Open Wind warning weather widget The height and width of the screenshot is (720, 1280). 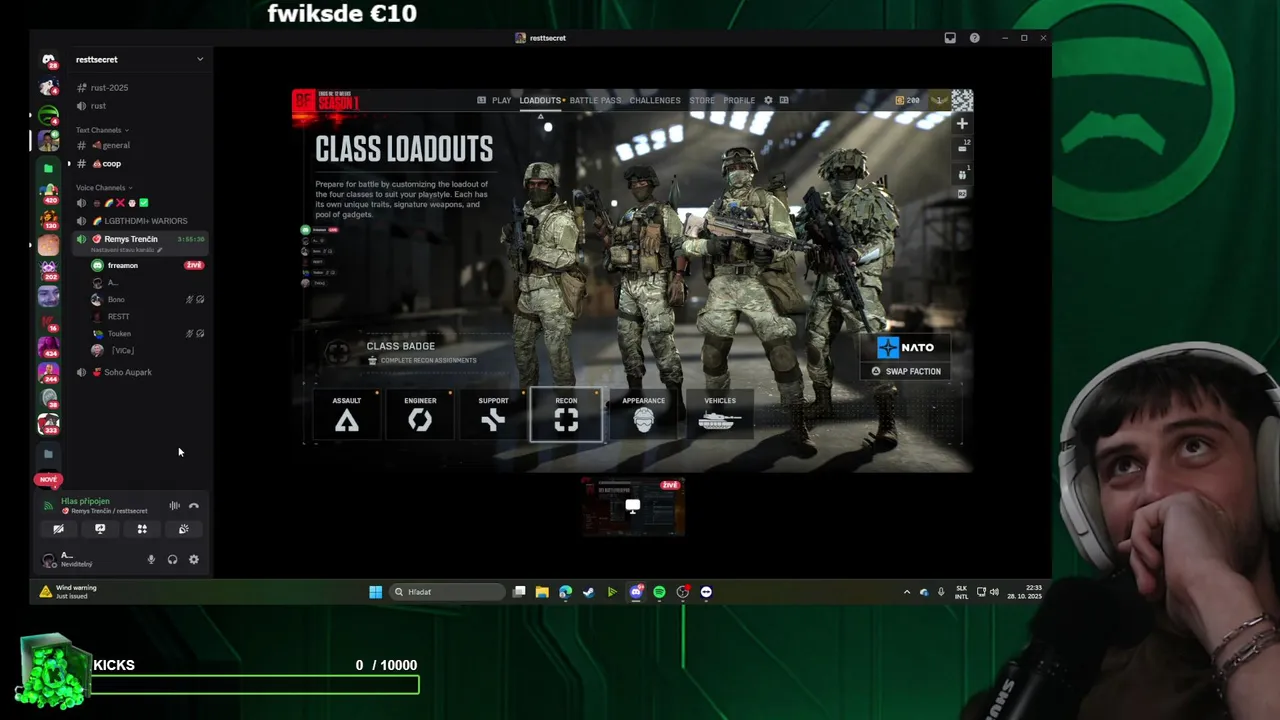click(68, 592)
